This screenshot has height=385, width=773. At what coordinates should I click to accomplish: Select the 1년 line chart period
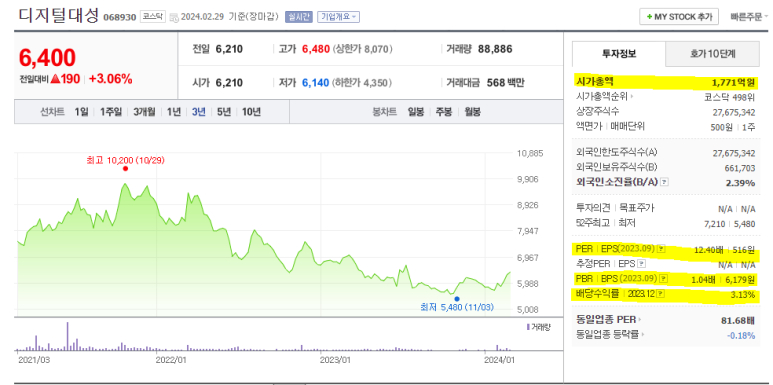(174, 112)
